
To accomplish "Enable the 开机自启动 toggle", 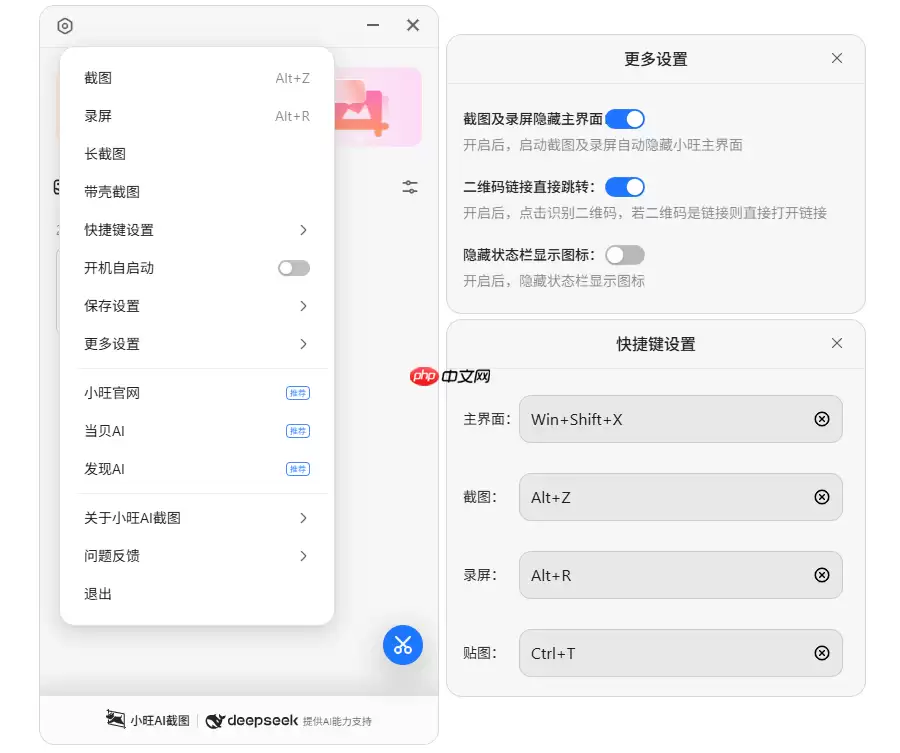I will 293,267.
